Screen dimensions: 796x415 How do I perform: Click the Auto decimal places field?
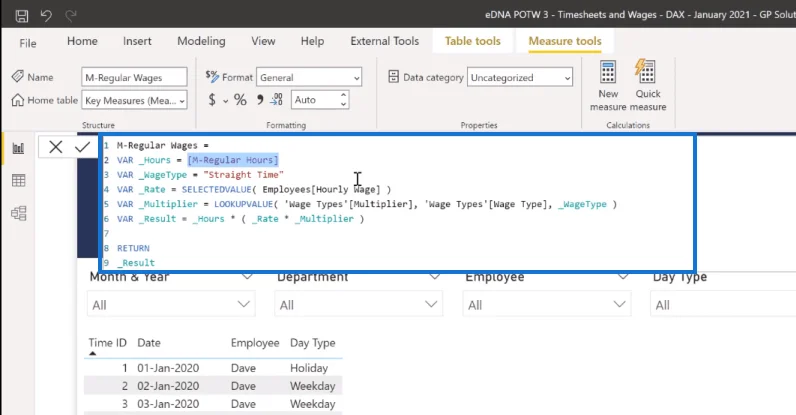315,100
